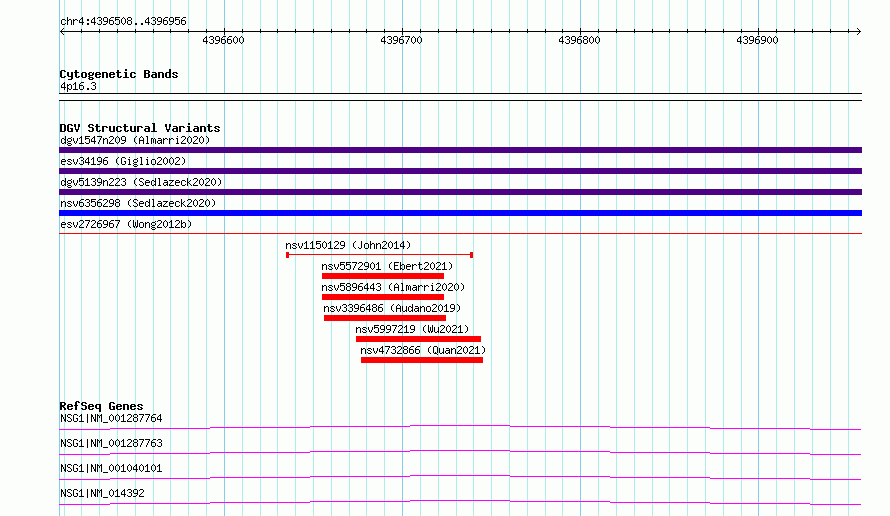Viewport: 890px width, 516px height.
Task: Click the nsv3396486 (Audano2019) text label
Action: click(392, 308)
